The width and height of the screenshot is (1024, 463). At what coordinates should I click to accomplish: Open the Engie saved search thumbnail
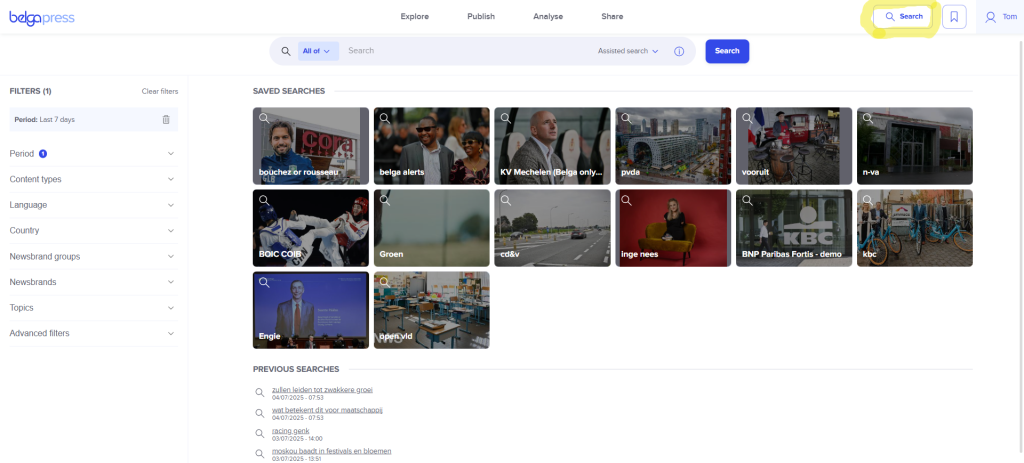click(x=311, y=310)
